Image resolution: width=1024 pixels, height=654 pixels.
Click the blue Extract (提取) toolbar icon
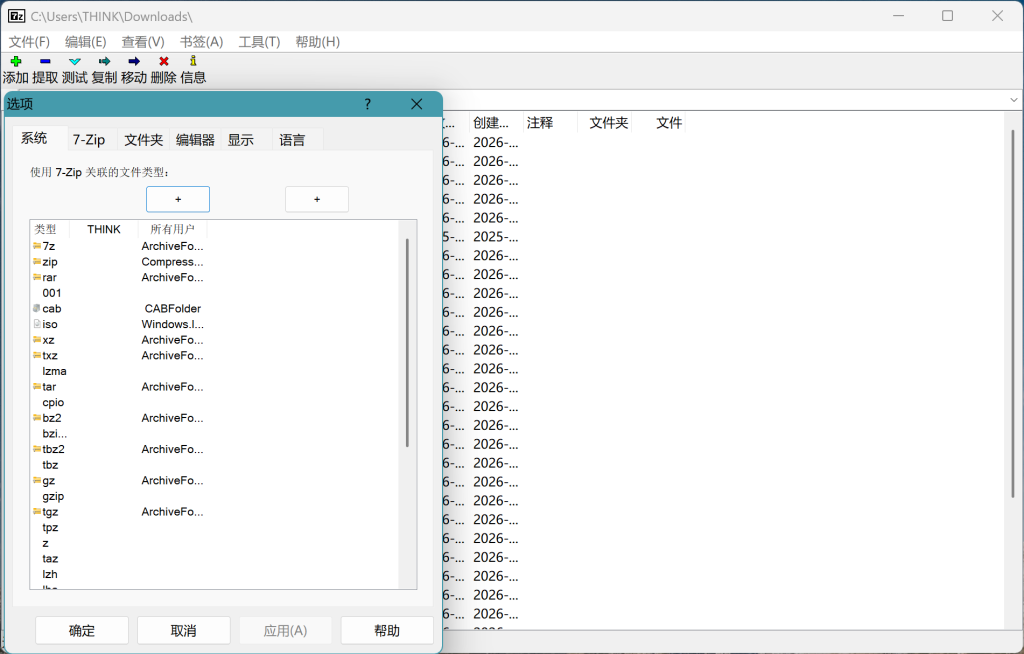[x=45, y=62]
